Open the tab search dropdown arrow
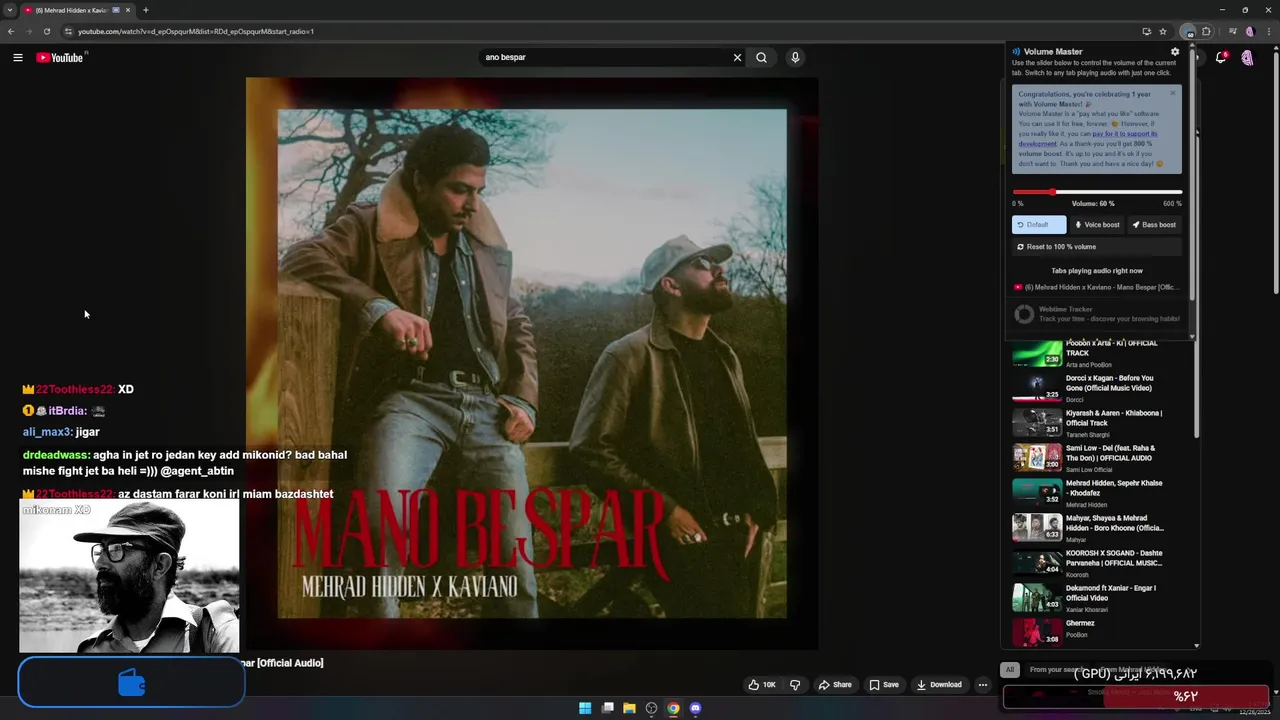 [x=10, y=10]
